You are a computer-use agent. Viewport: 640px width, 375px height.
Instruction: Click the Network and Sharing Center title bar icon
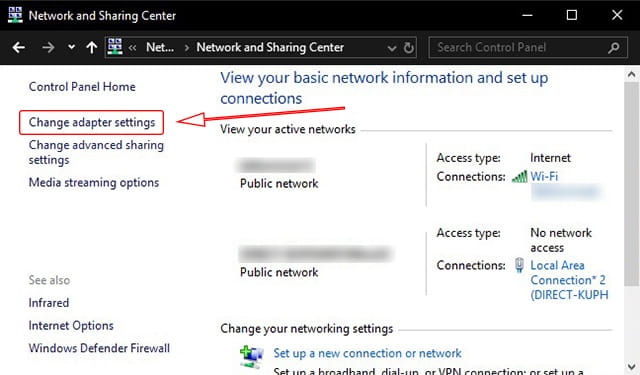pos(15,15)
